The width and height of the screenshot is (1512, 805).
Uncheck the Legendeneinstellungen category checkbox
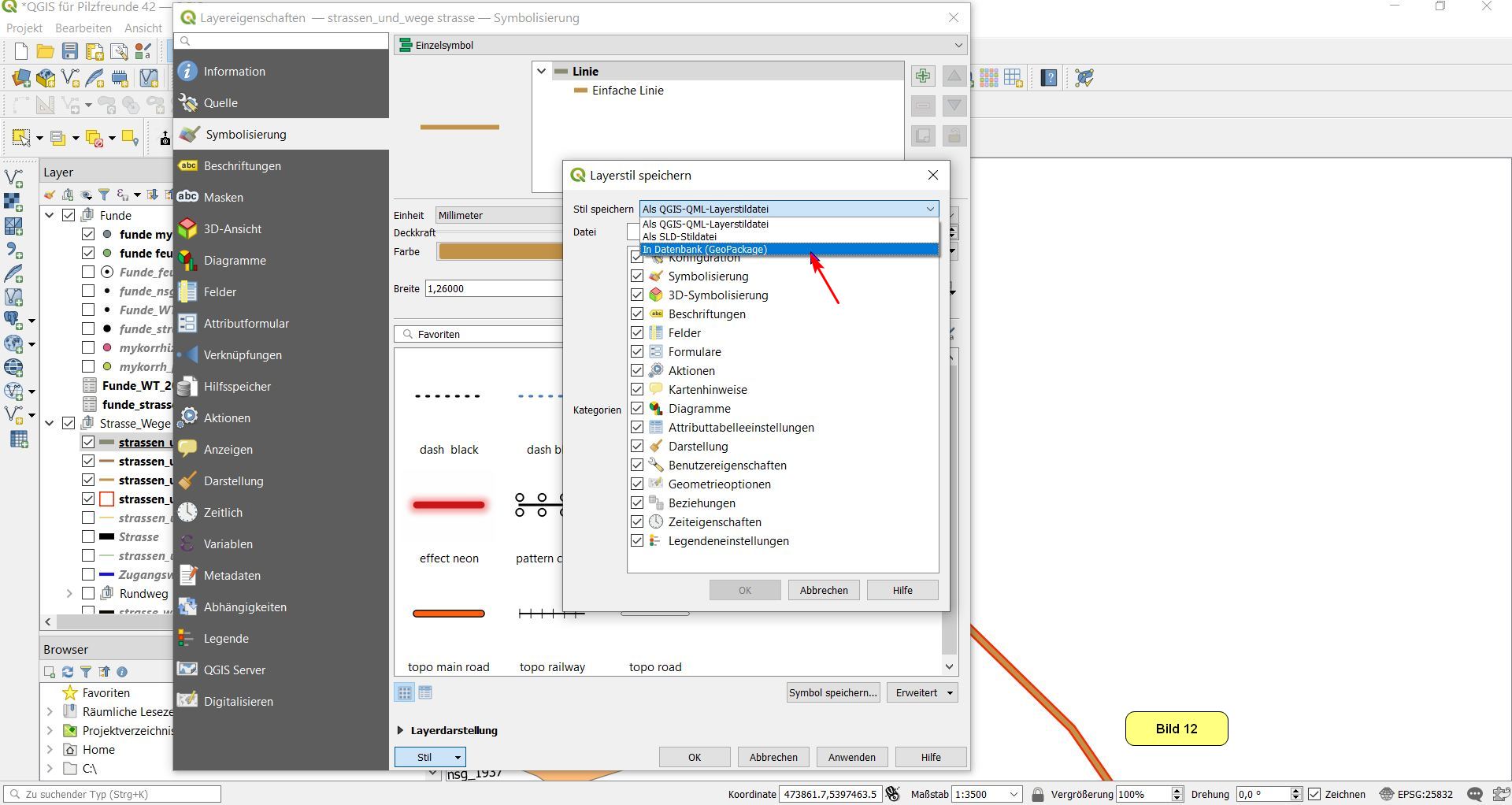pyautogui.click(x=637, y=541)
